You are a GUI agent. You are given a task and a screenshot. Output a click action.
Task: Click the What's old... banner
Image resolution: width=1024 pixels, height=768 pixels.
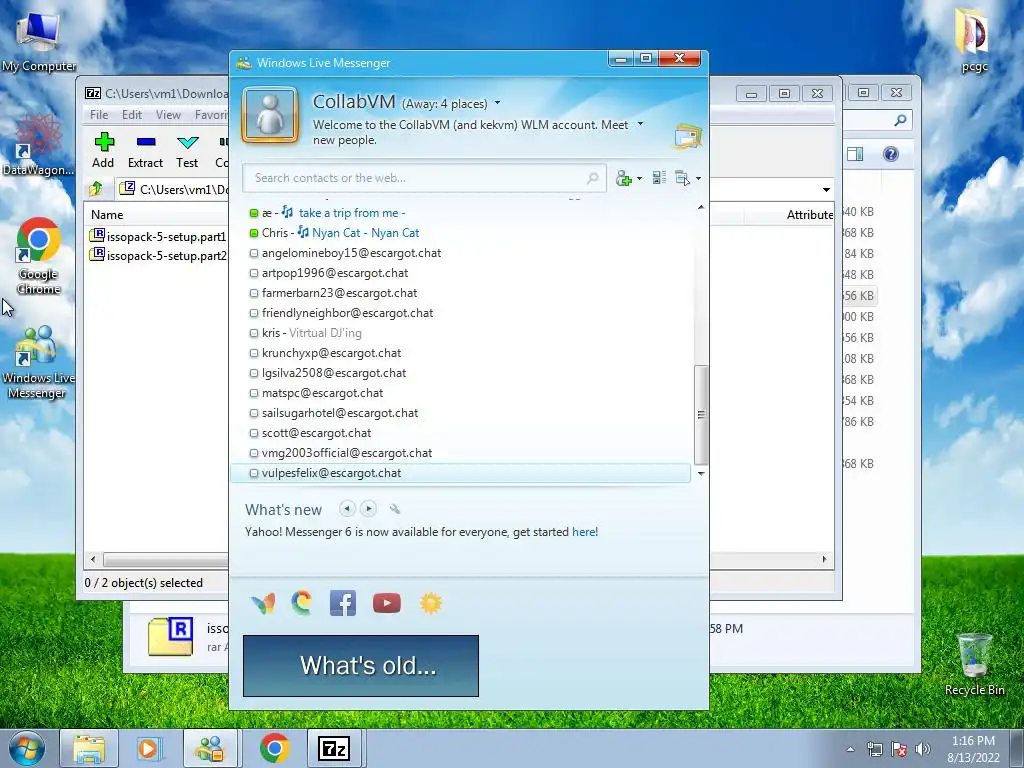coord(360,665)
